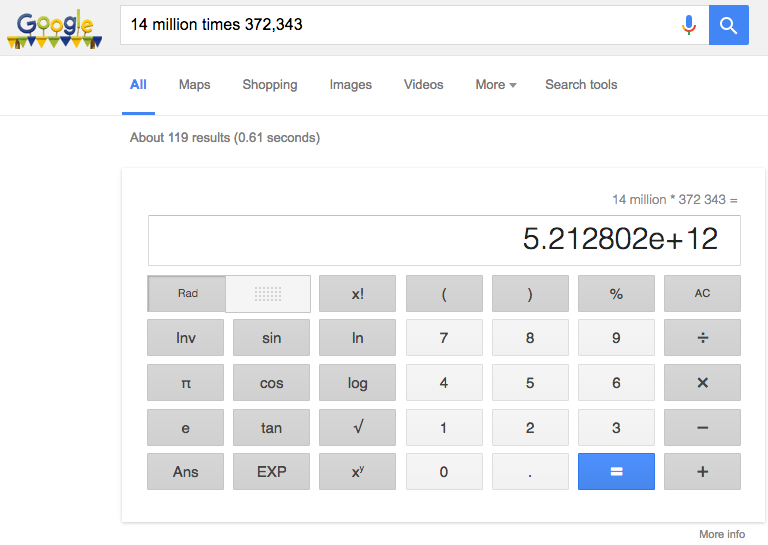Expand the More search categories dropdown
This screenshot has width=768, height=545.
point(495,85)
